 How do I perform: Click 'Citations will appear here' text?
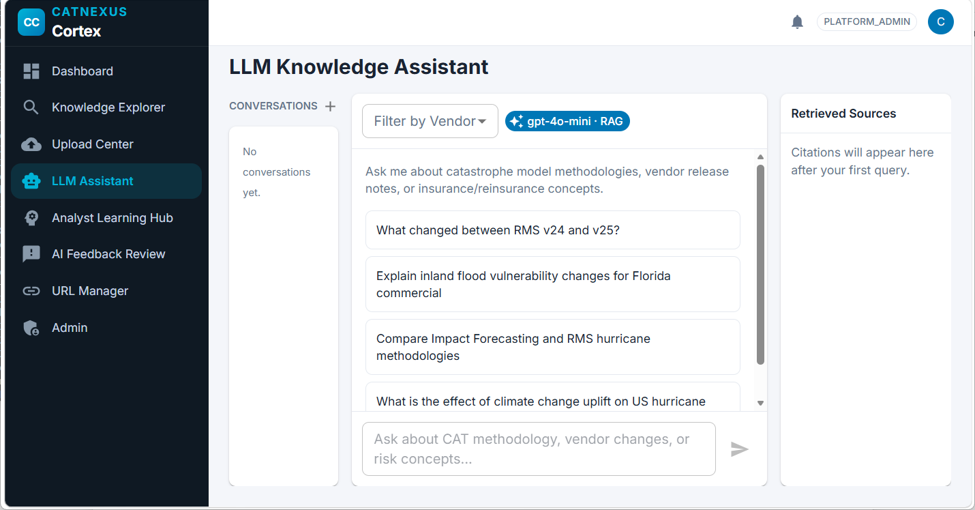(862, 162)
